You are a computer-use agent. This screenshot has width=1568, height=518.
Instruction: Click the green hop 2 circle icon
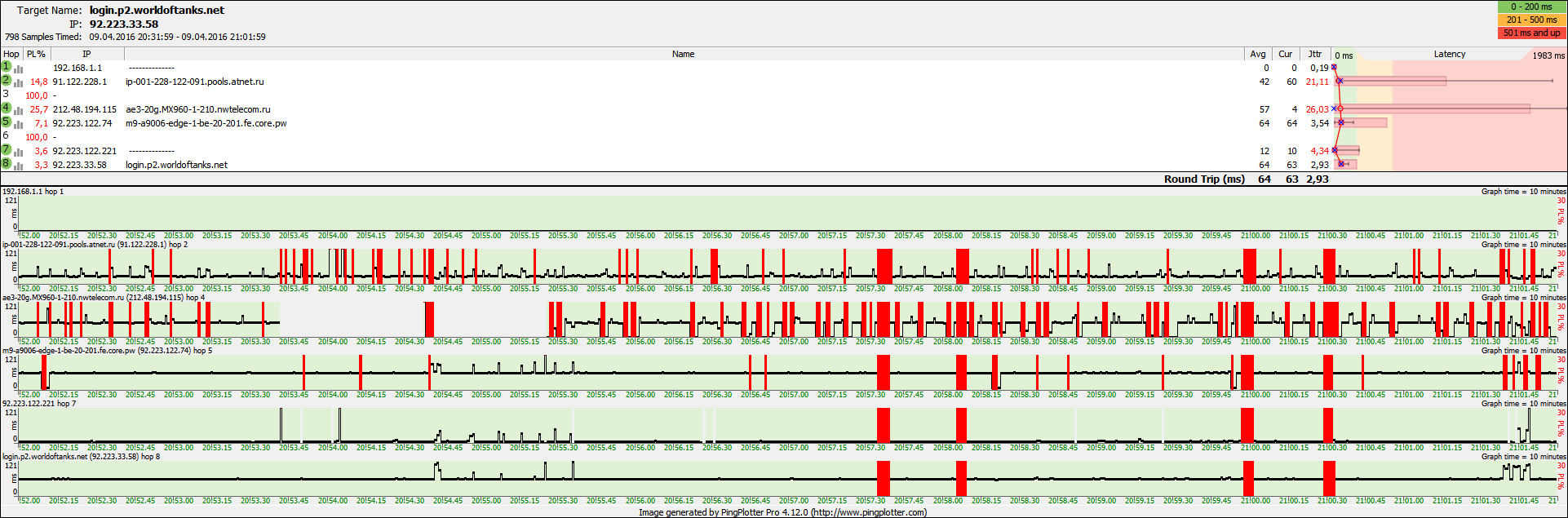(7, 81)
